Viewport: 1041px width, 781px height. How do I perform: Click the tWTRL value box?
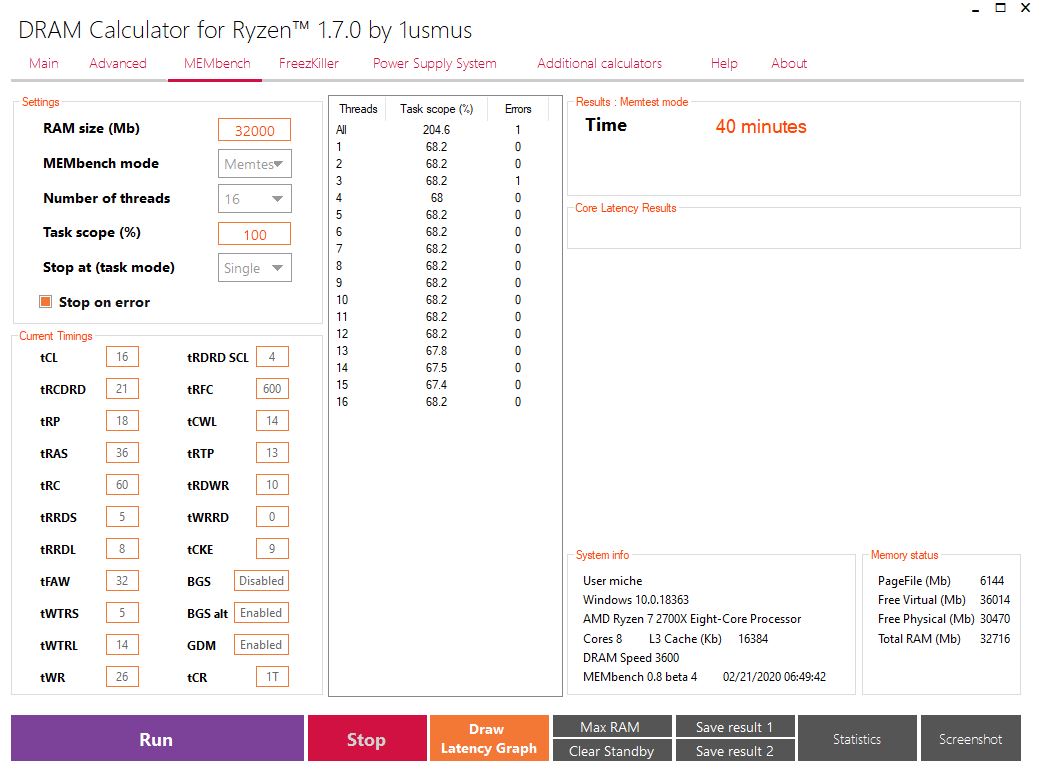[122, 644]
